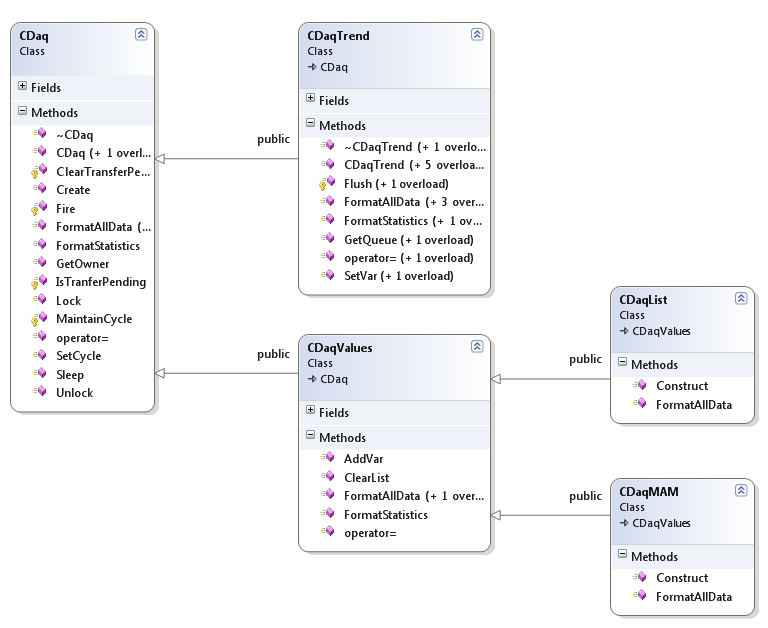768x628 pixels.
Task: Select the MaintainCycle method in CDaq
Action: click(x=93, y=319)
